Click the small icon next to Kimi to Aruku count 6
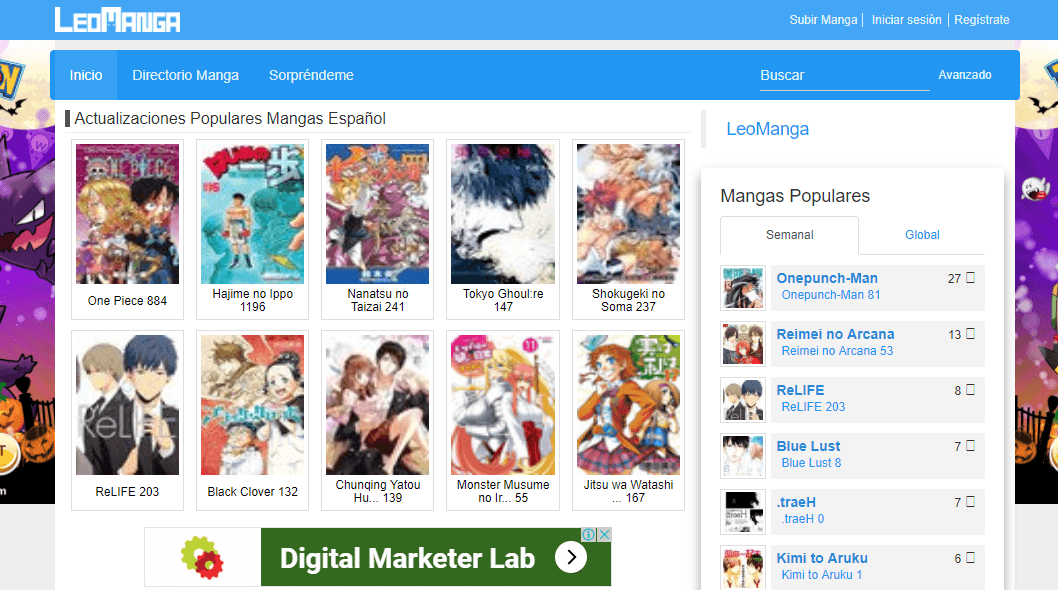Screen dimensions: 1058x590 click(970, 558)
